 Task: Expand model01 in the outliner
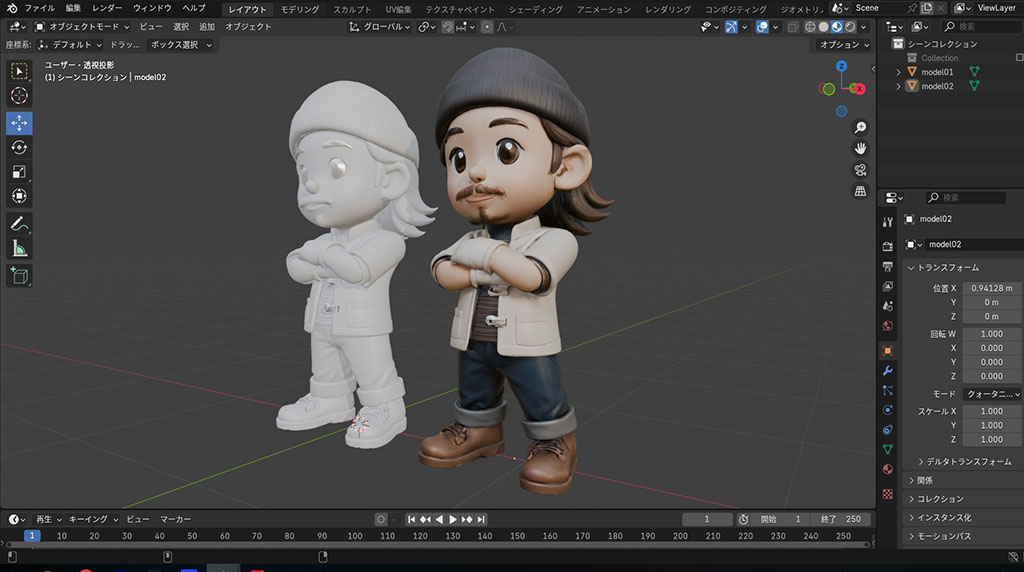(x=898, y=72)
